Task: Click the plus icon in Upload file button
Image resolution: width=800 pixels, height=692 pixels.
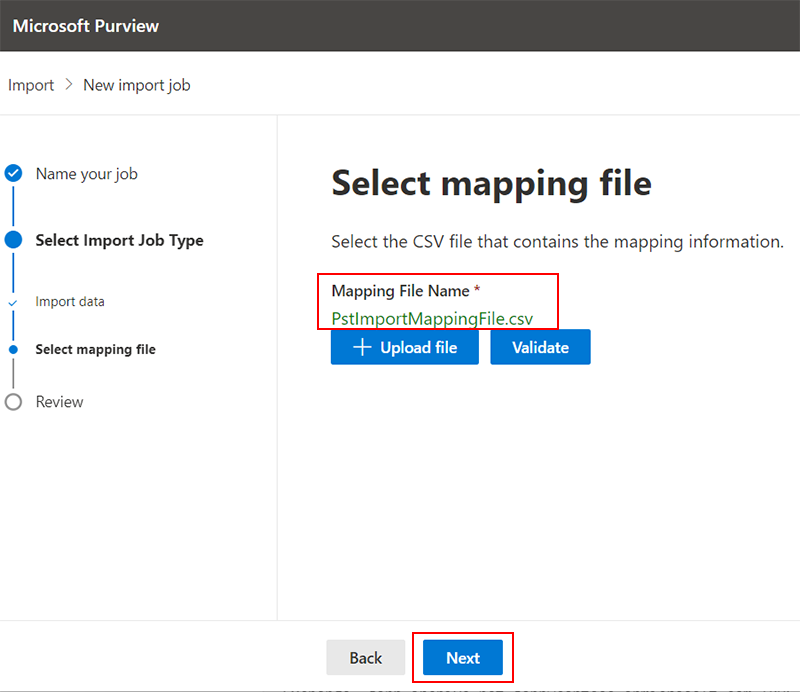Action: coord(363,347)
